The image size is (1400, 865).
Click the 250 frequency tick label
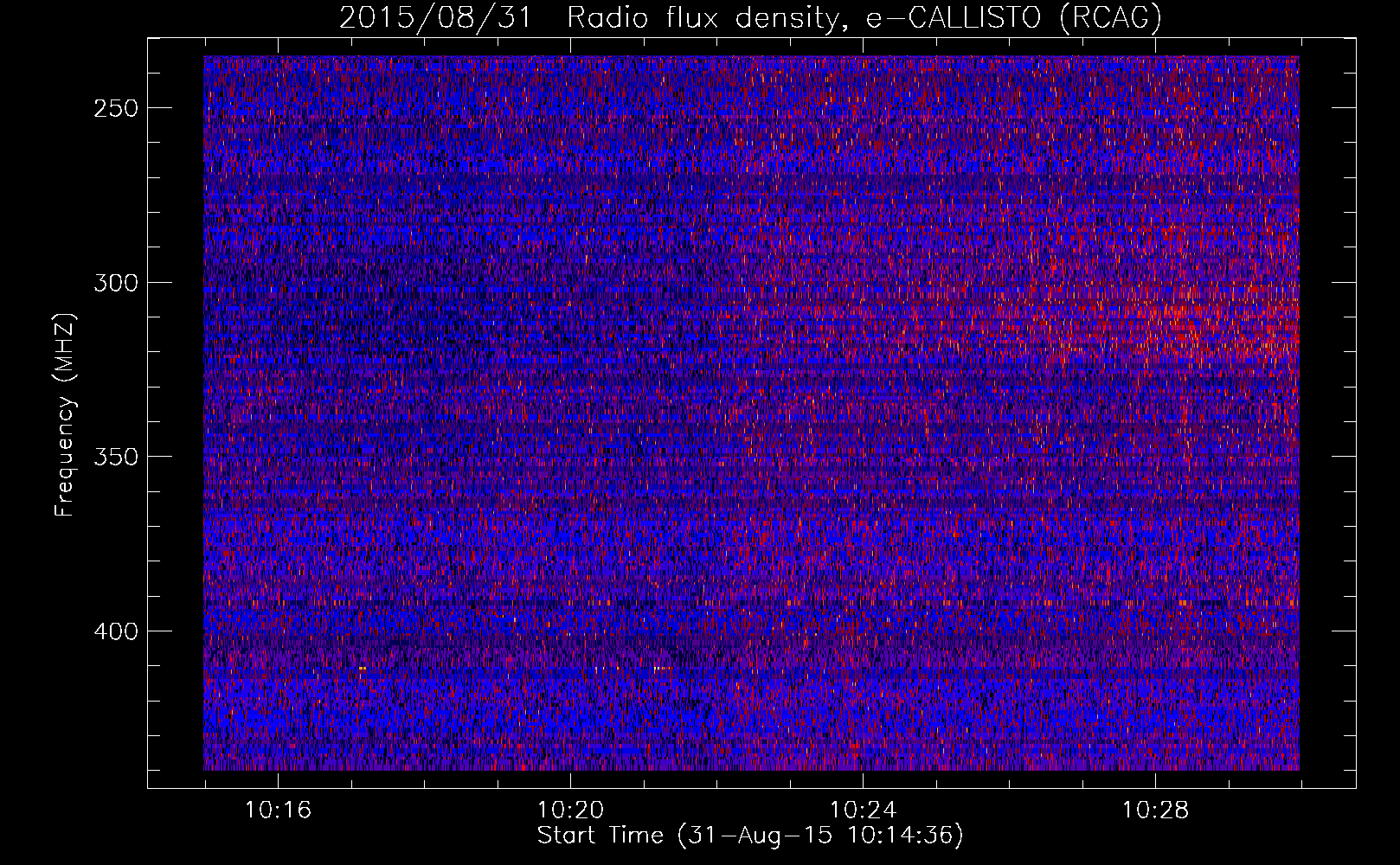point(116,108)
